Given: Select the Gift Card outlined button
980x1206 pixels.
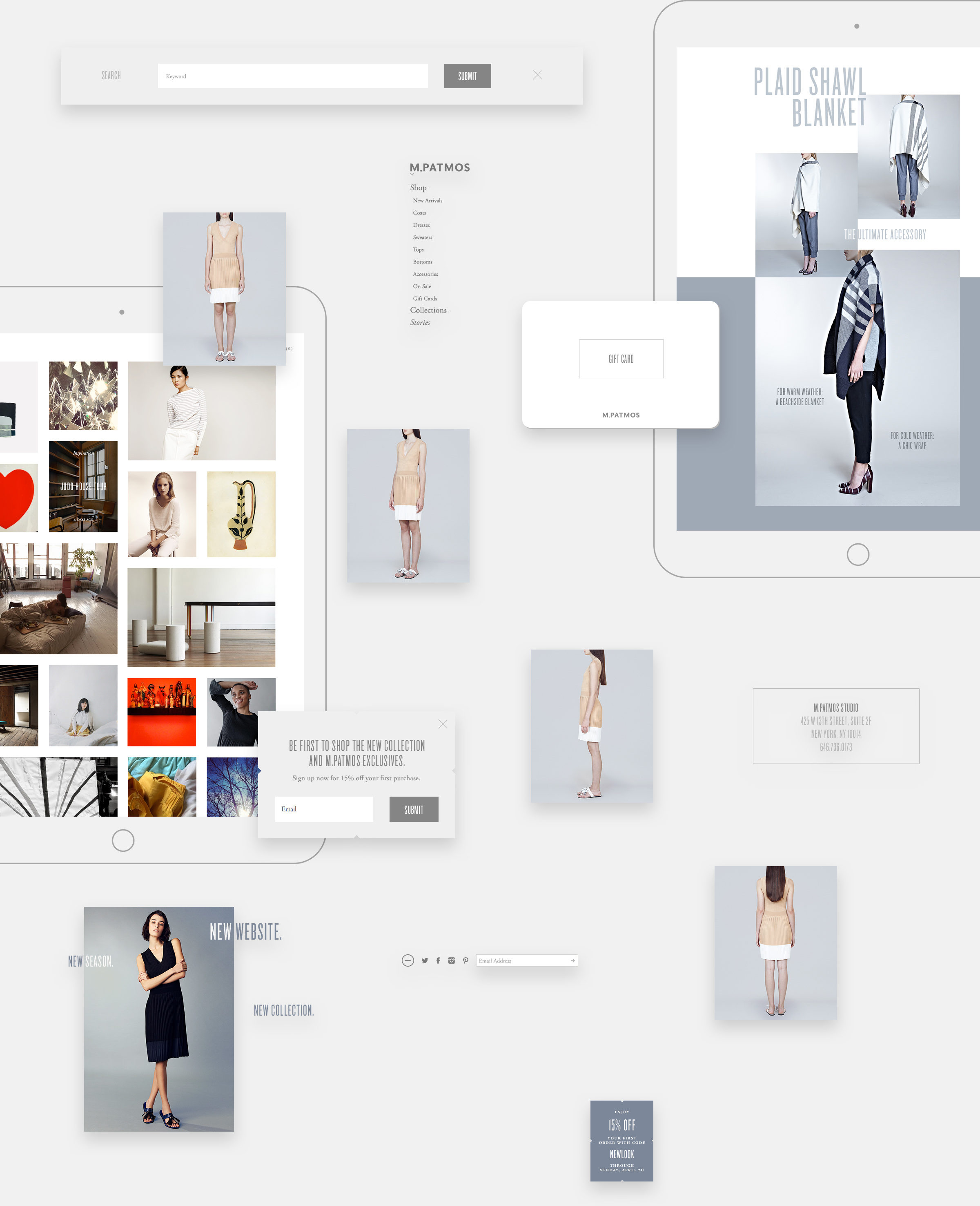Looking at the screenshot, I should pos(621,359).
